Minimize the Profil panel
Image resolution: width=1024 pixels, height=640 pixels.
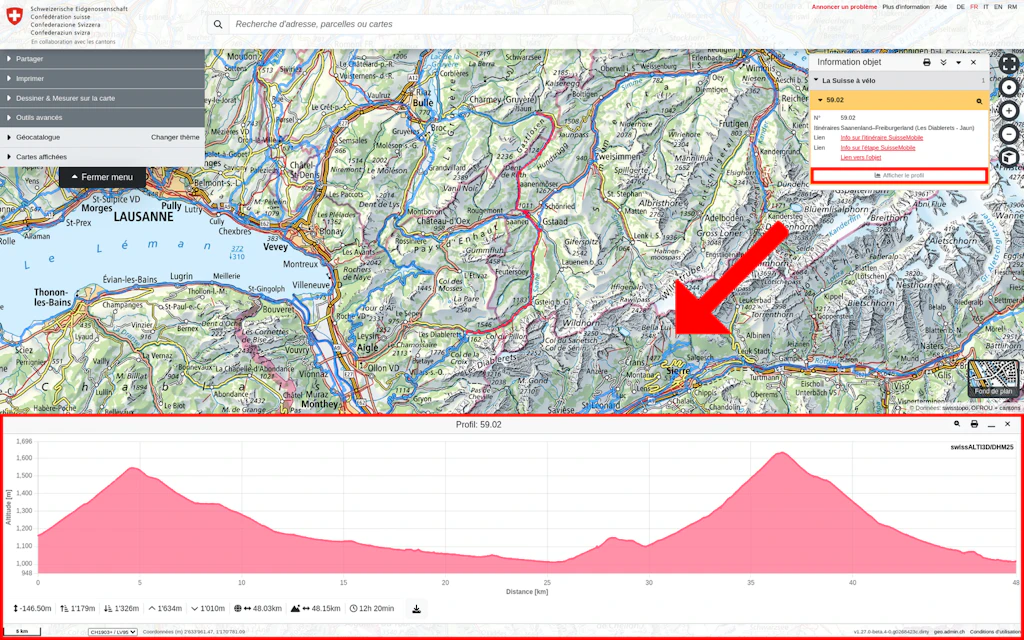[991, 424]
